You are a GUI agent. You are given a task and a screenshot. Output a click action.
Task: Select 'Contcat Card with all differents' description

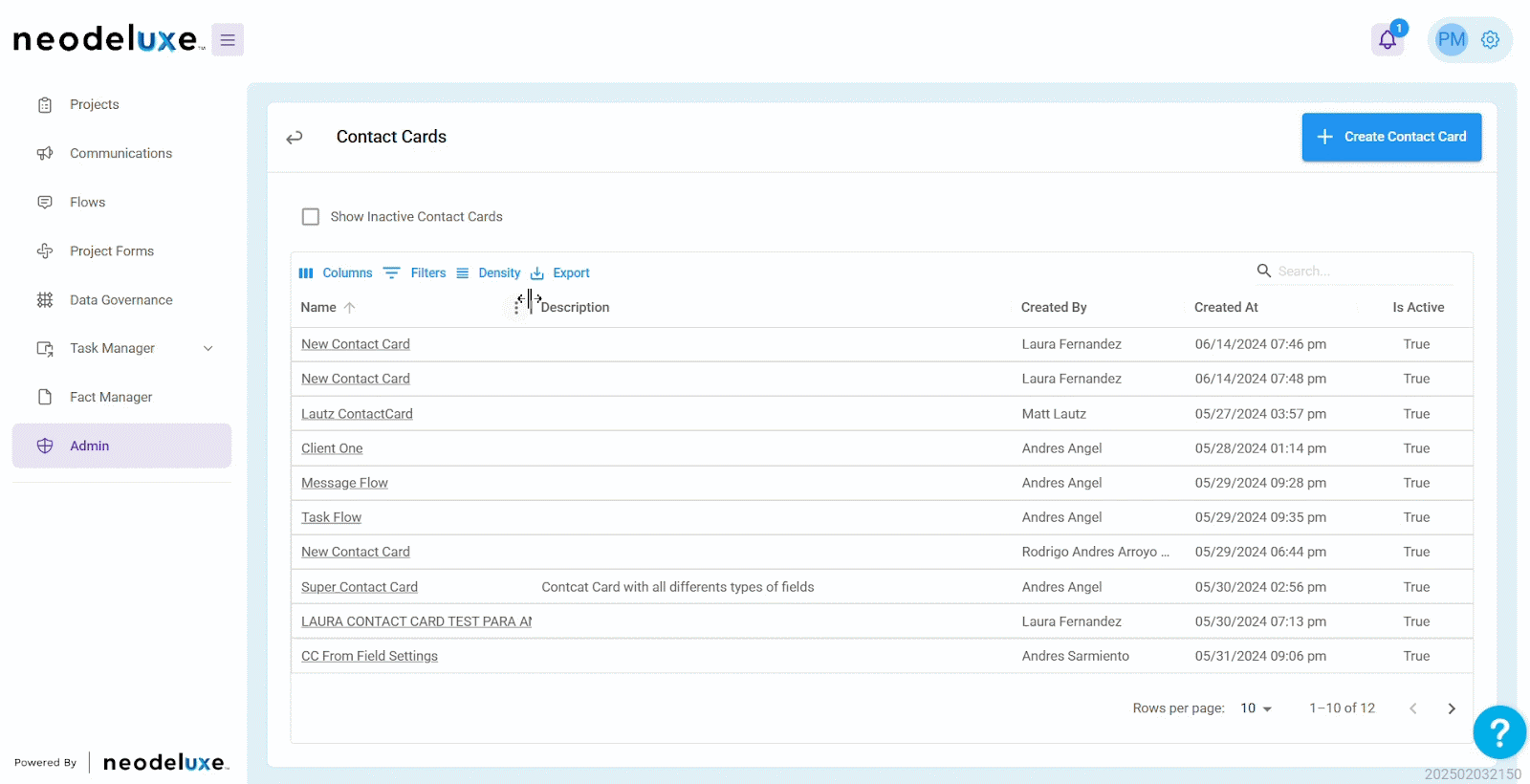tap(678, 587)
